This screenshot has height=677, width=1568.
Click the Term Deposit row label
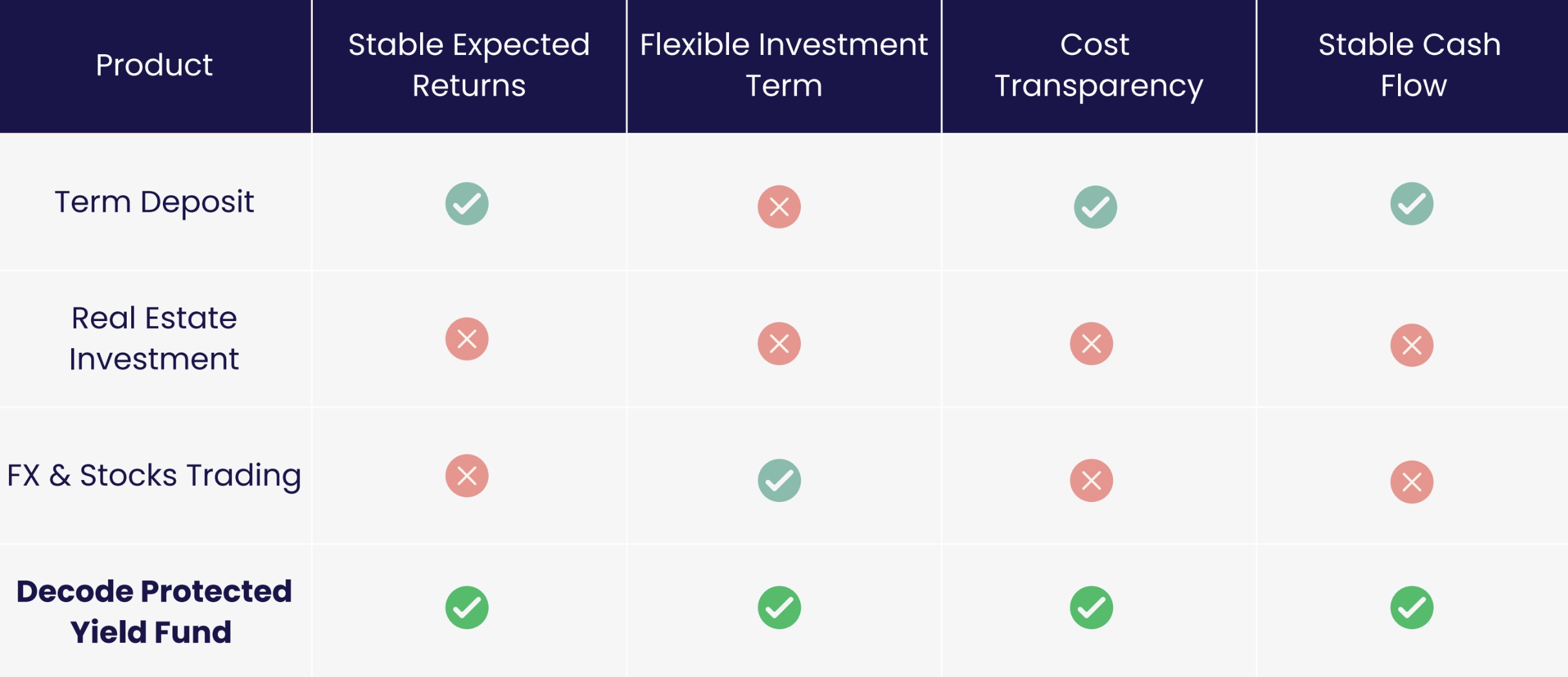point(154,202)
